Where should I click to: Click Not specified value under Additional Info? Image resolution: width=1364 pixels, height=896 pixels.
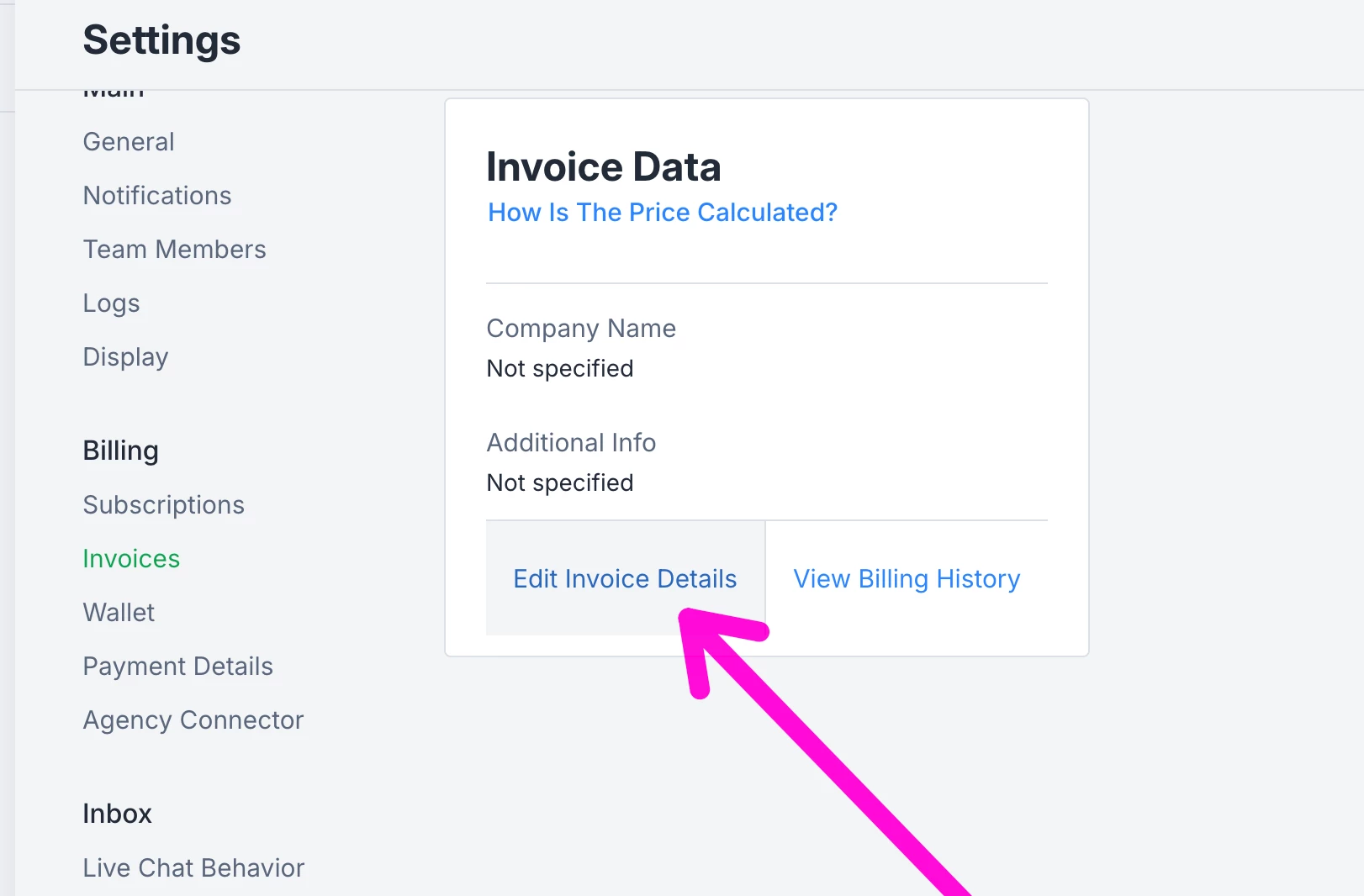click(x=560, y=483)
